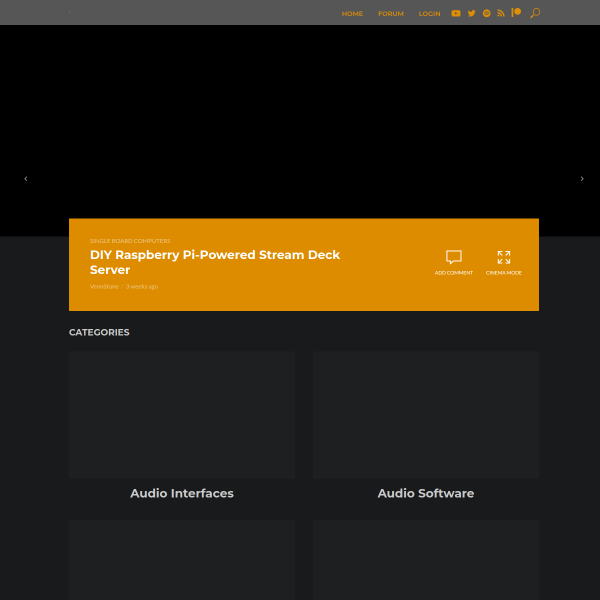The height and width of the screenshot is (600, 600).
Task: Show the previous slide using left arrow
Action: (x=26, y=179)
